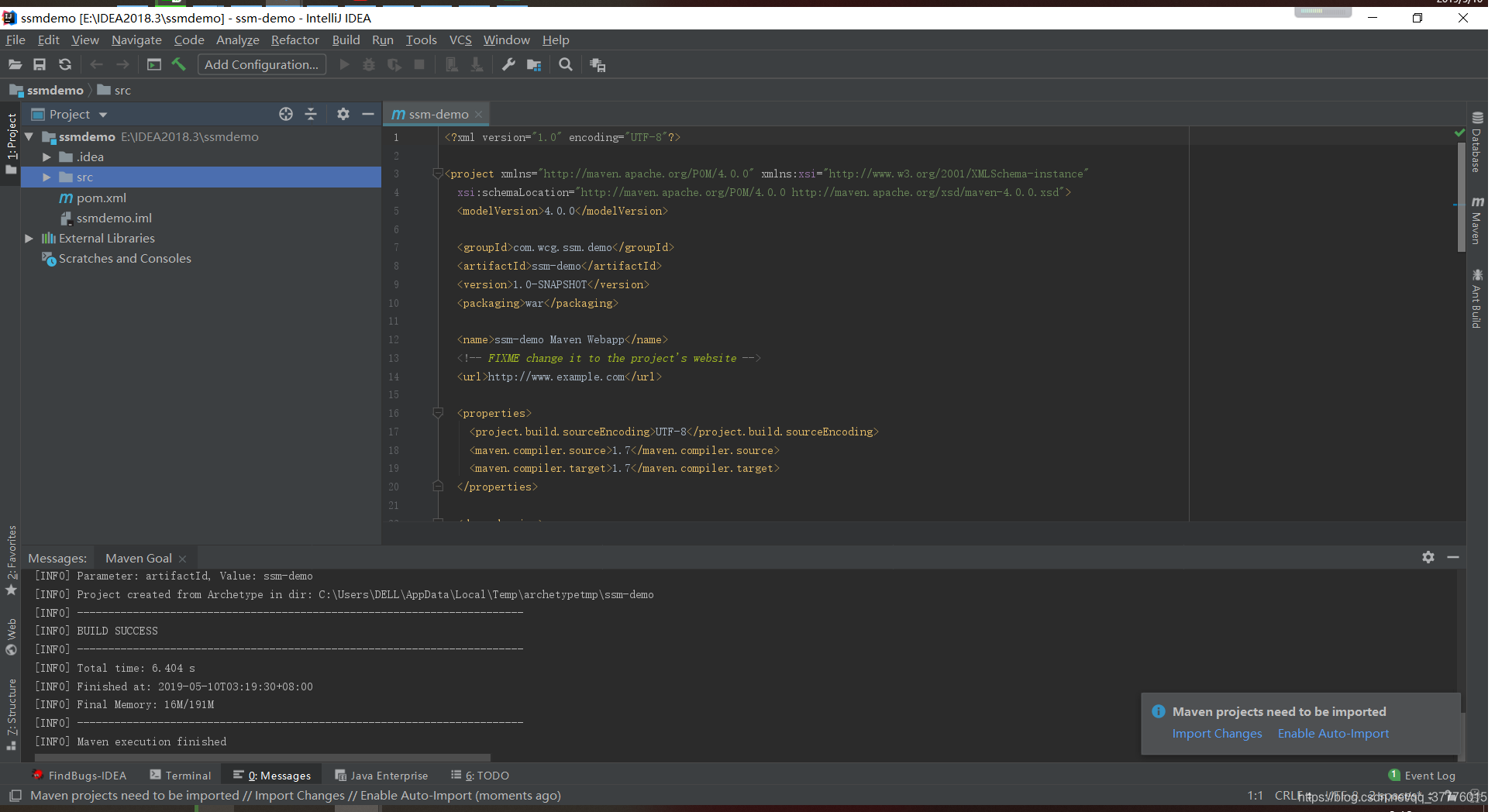Collapse the ssmdemo root tree node
1495x812 pixels.
(x=29, y=137)
